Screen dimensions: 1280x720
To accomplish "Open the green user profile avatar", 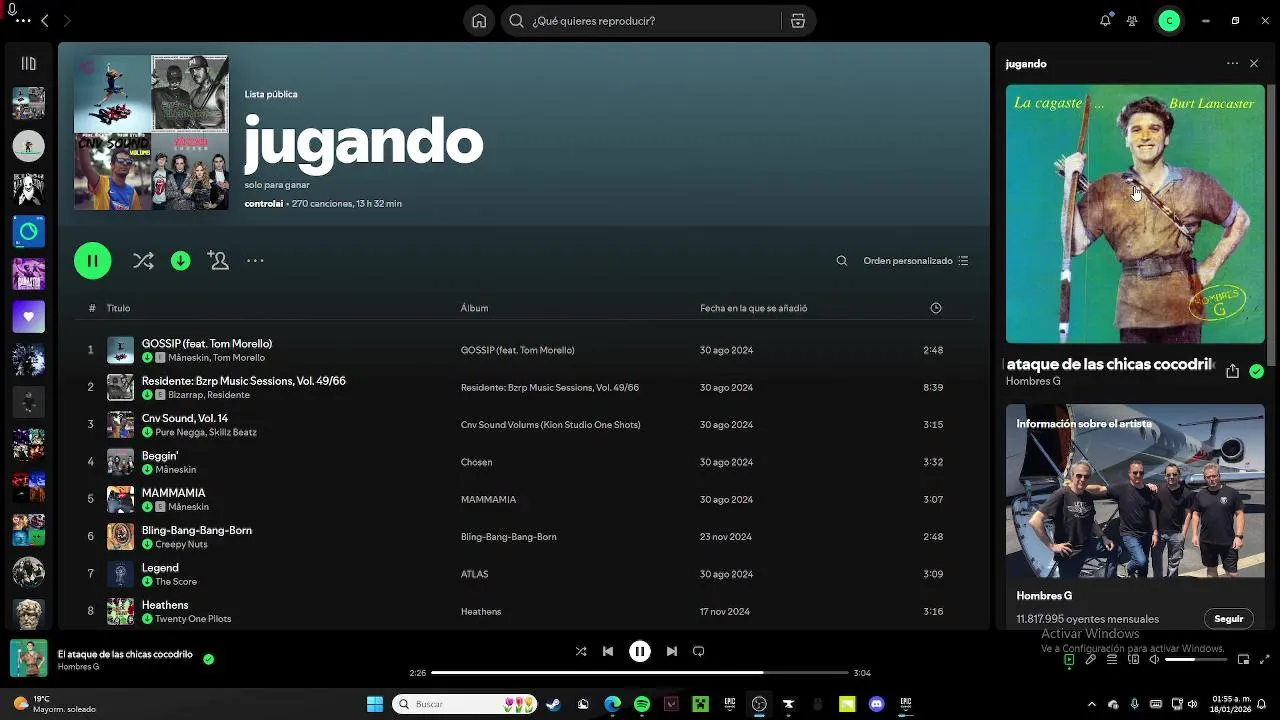I will 1169,21.
